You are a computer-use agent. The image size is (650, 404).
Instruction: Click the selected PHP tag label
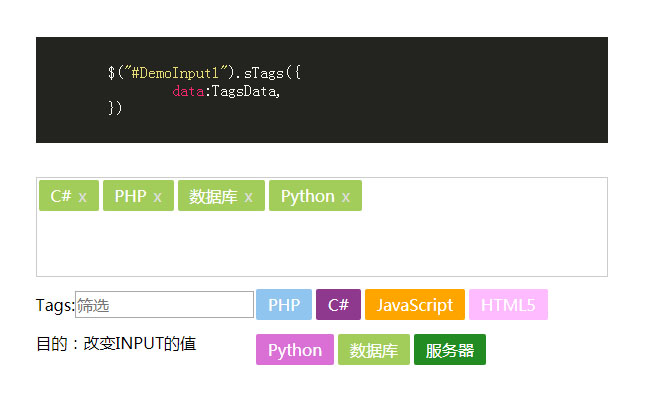pyautogui.click(x=130, y=197)
